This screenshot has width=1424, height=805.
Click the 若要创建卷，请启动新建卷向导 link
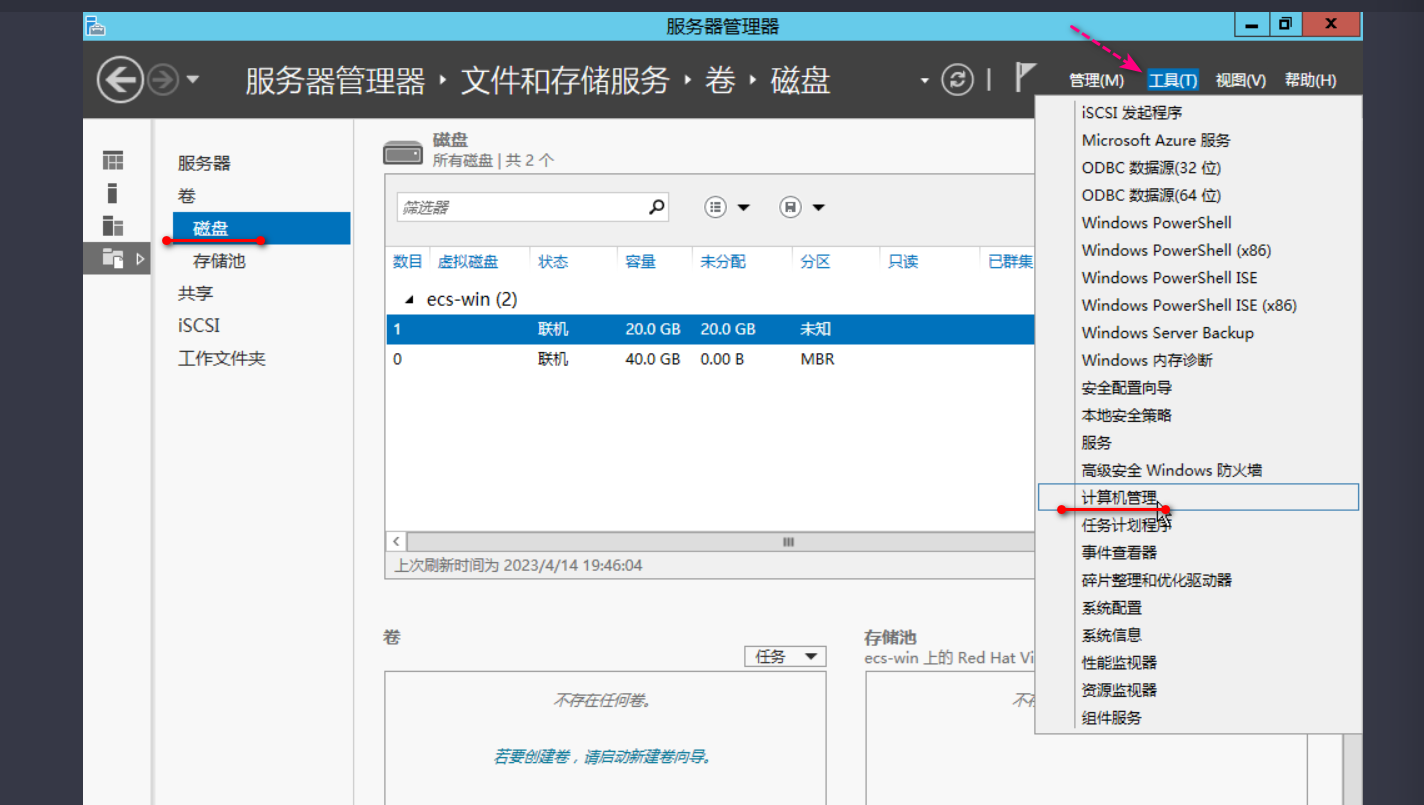(603, 757)
